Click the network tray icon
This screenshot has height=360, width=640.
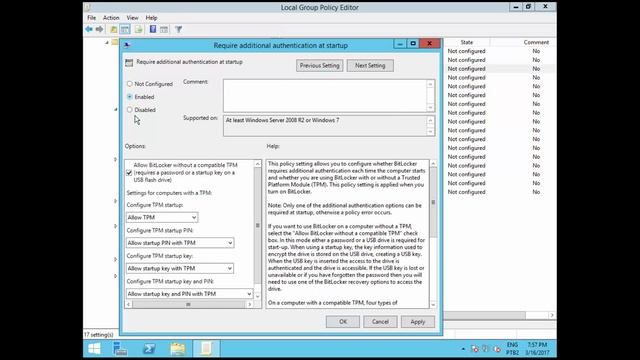click(x=485, y=349)
